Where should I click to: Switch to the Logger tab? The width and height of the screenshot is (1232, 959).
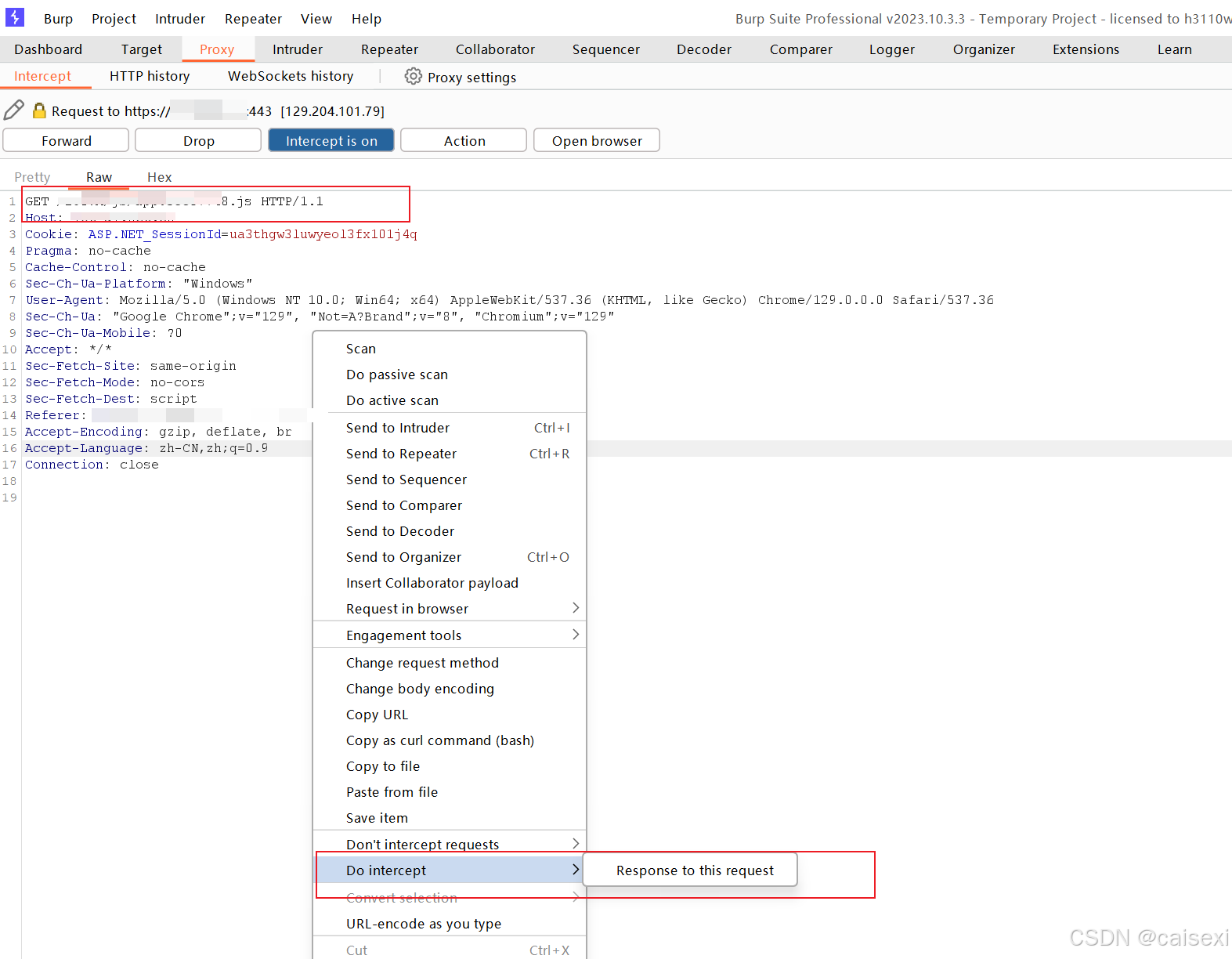(892, 49)
